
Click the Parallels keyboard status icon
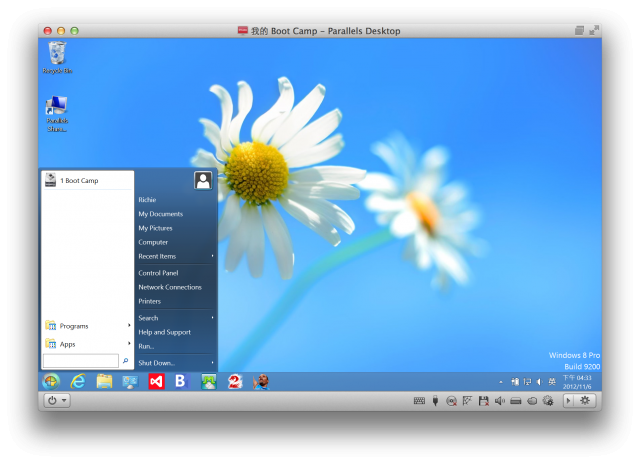coord(419,401)
